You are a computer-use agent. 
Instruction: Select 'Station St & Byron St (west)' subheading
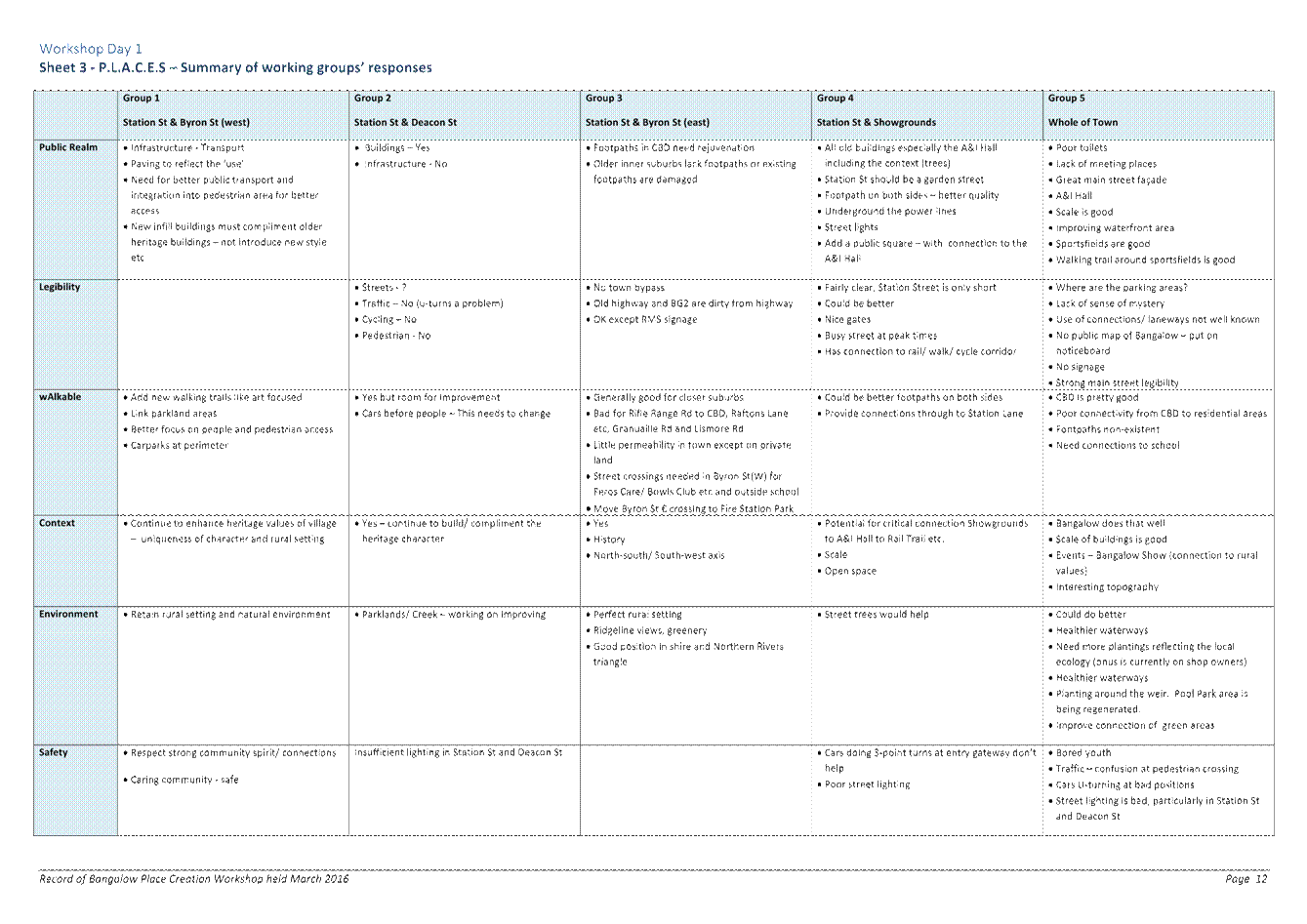click(x=186, y=122)
